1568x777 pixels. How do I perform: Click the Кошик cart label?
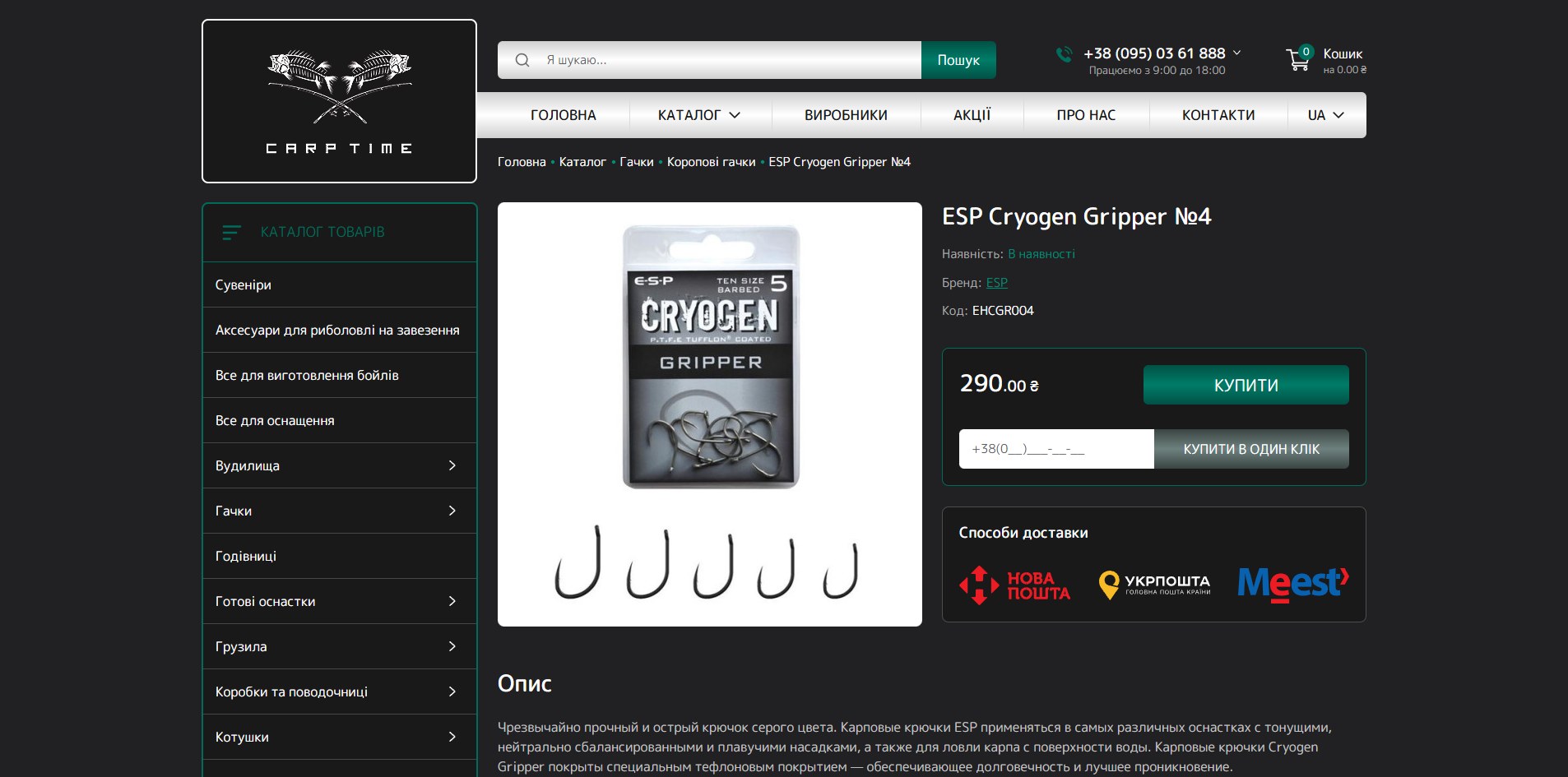[1343, 53]
